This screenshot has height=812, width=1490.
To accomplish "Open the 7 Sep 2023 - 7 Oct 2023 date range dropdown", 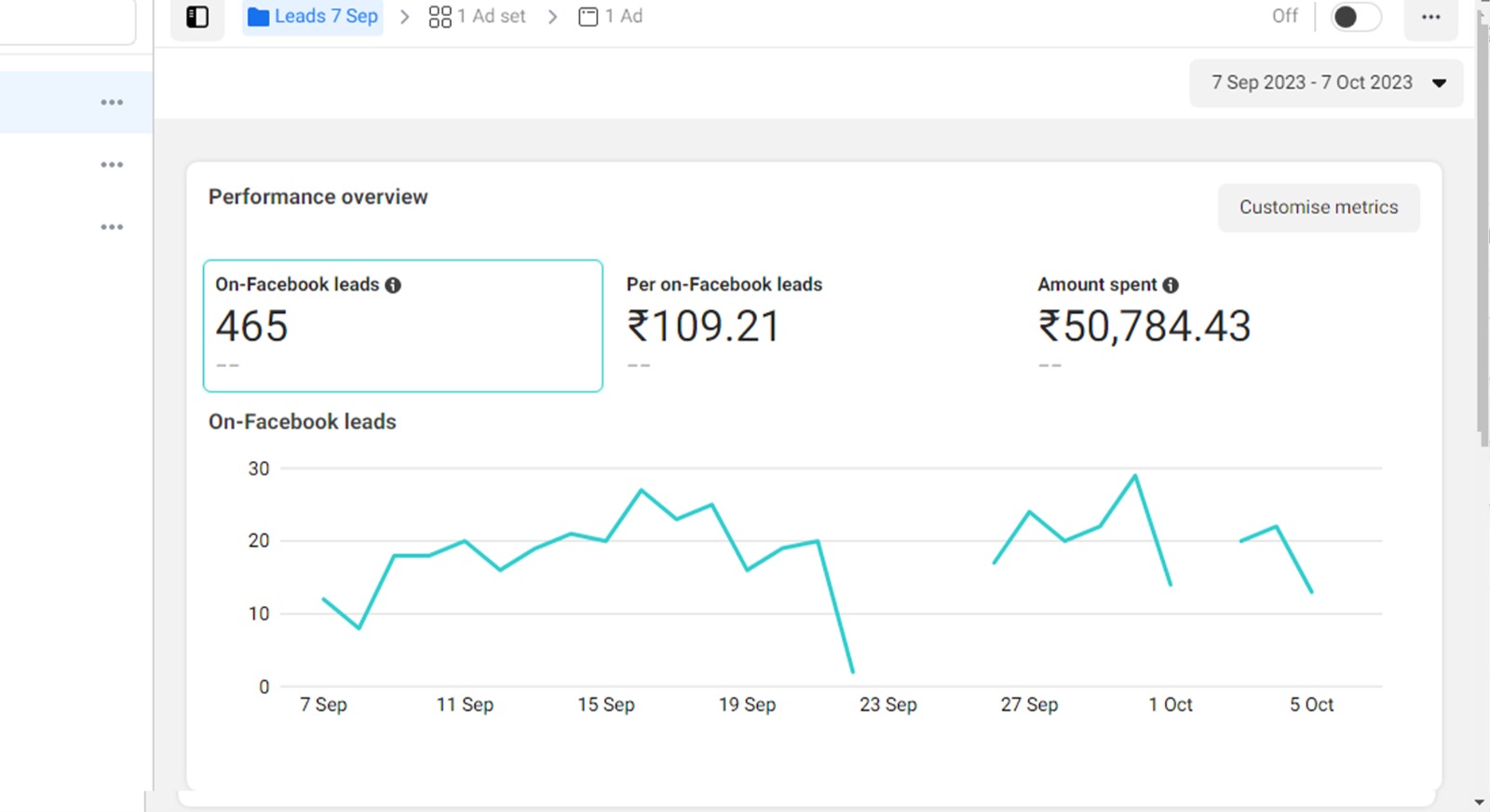I will tap(1326, 83).
